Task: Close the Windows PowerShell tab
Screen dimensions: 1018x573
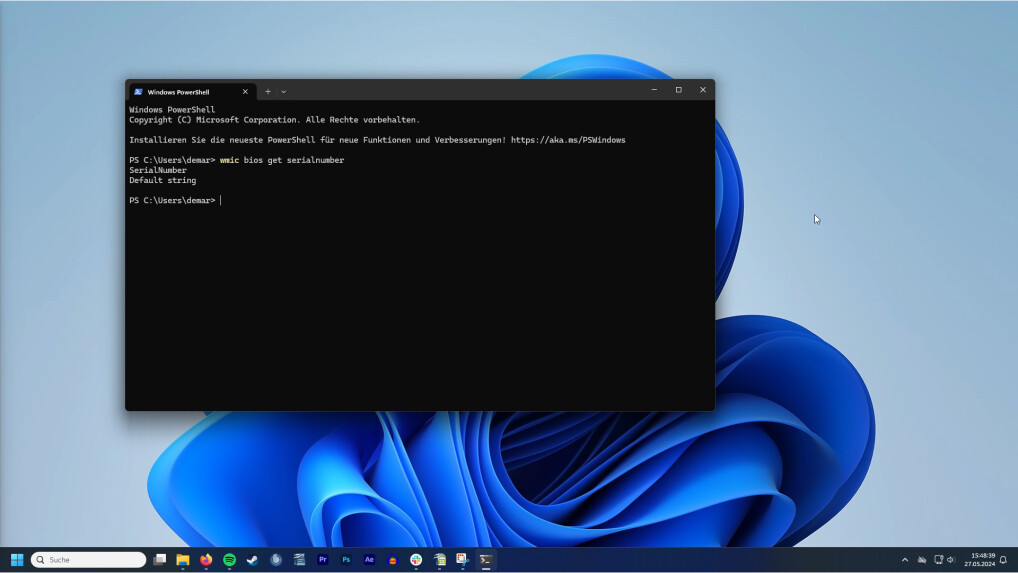Action: (245, 91)
